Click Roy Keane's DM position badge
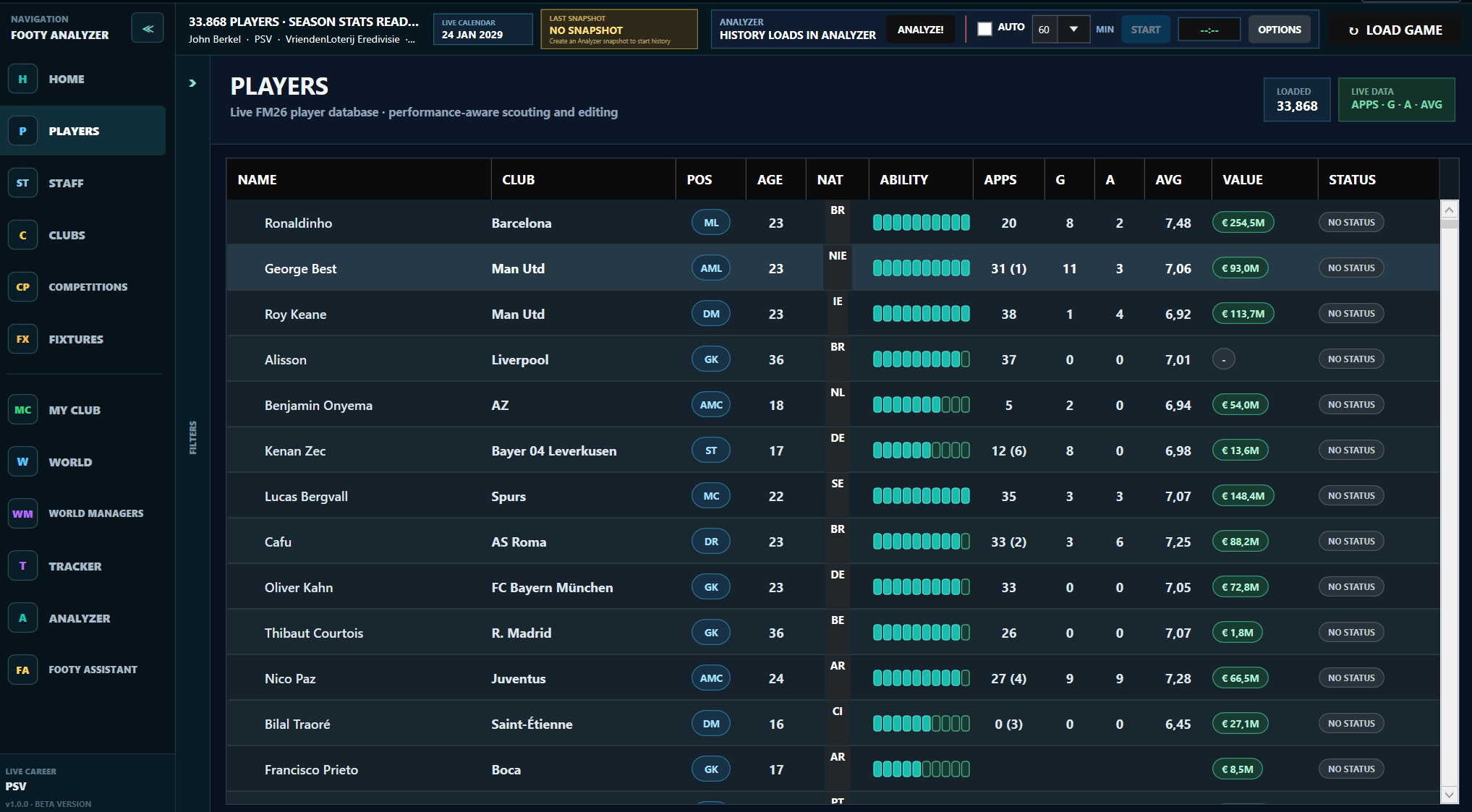Image resolution: width=1472 pixels, height=812 pixels. [x=711, y=314]
